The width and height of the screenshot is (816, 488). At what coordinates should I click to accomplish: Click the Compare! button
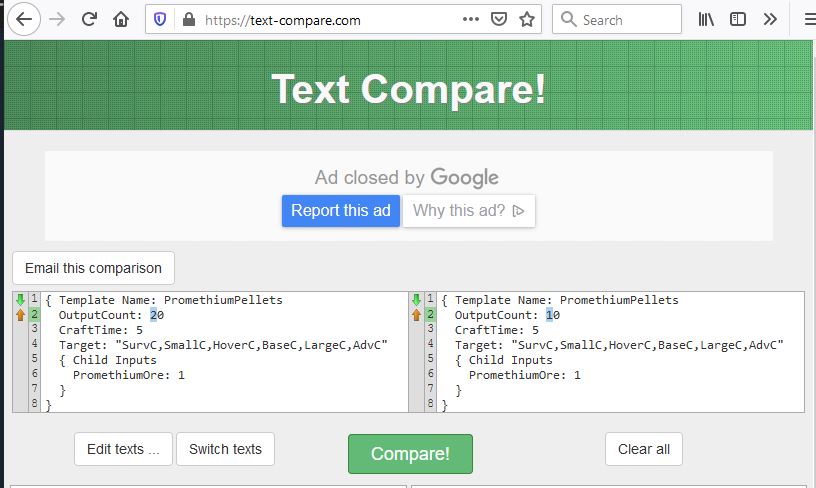410,454
